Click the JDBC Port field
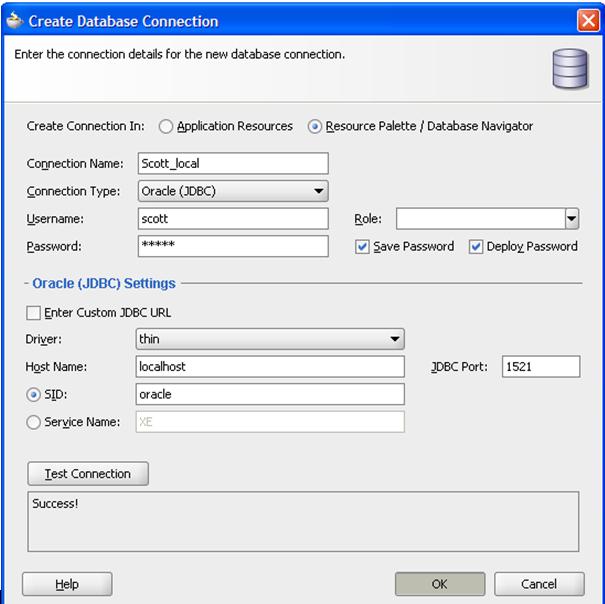 540,367
